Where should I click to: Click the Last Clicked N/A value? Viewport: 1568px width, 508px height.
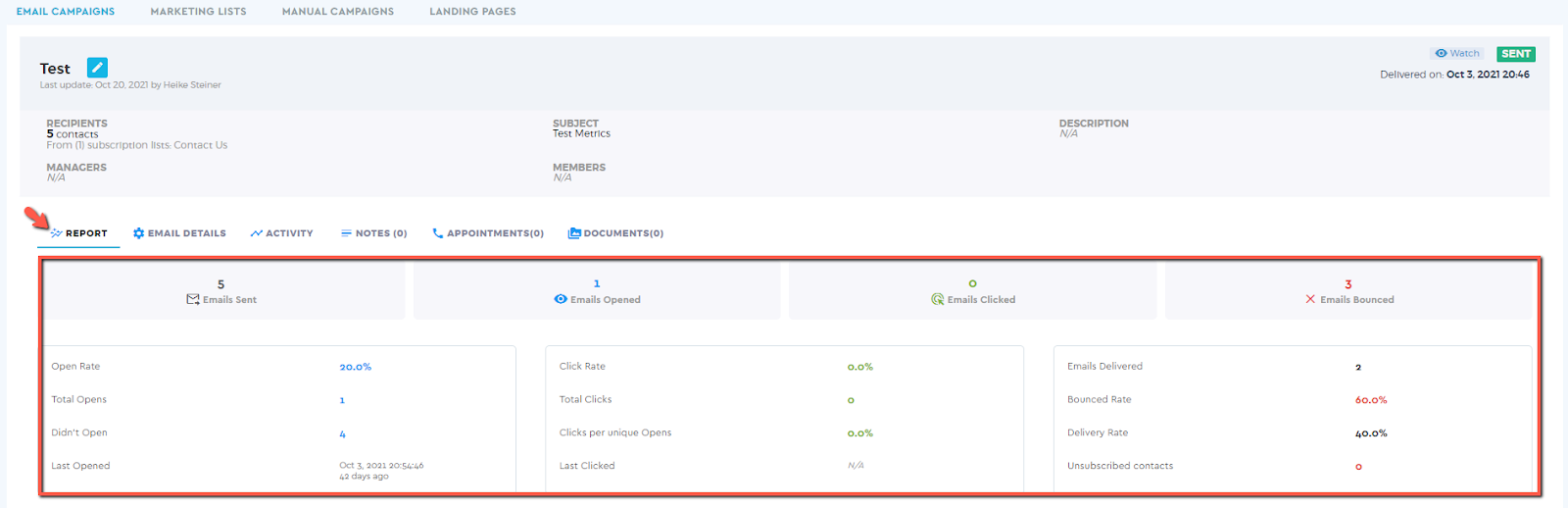point(856,466)
